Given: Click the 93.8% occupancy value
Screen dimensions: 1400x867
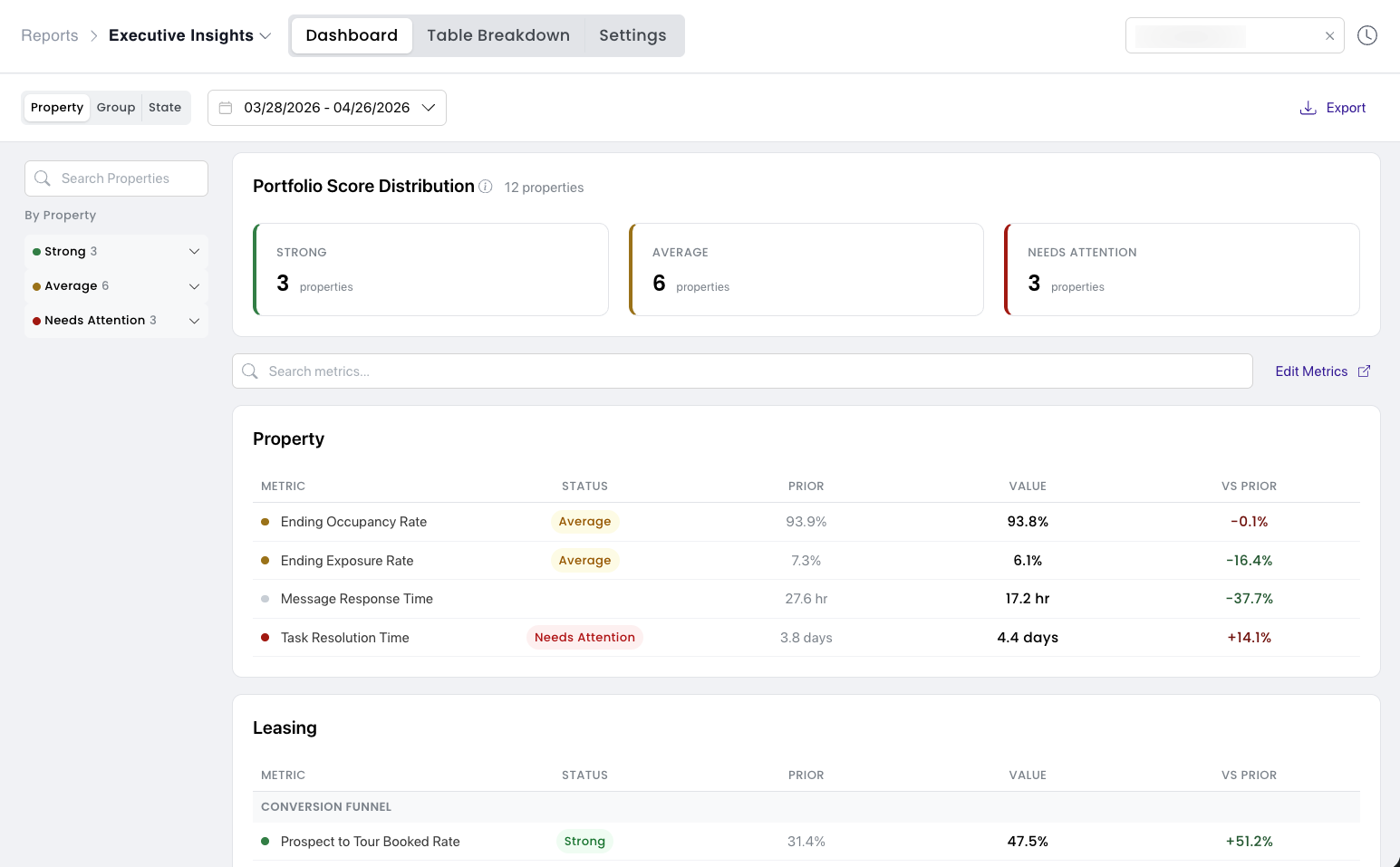Looking at the screenshot, I should [1028, 522].
